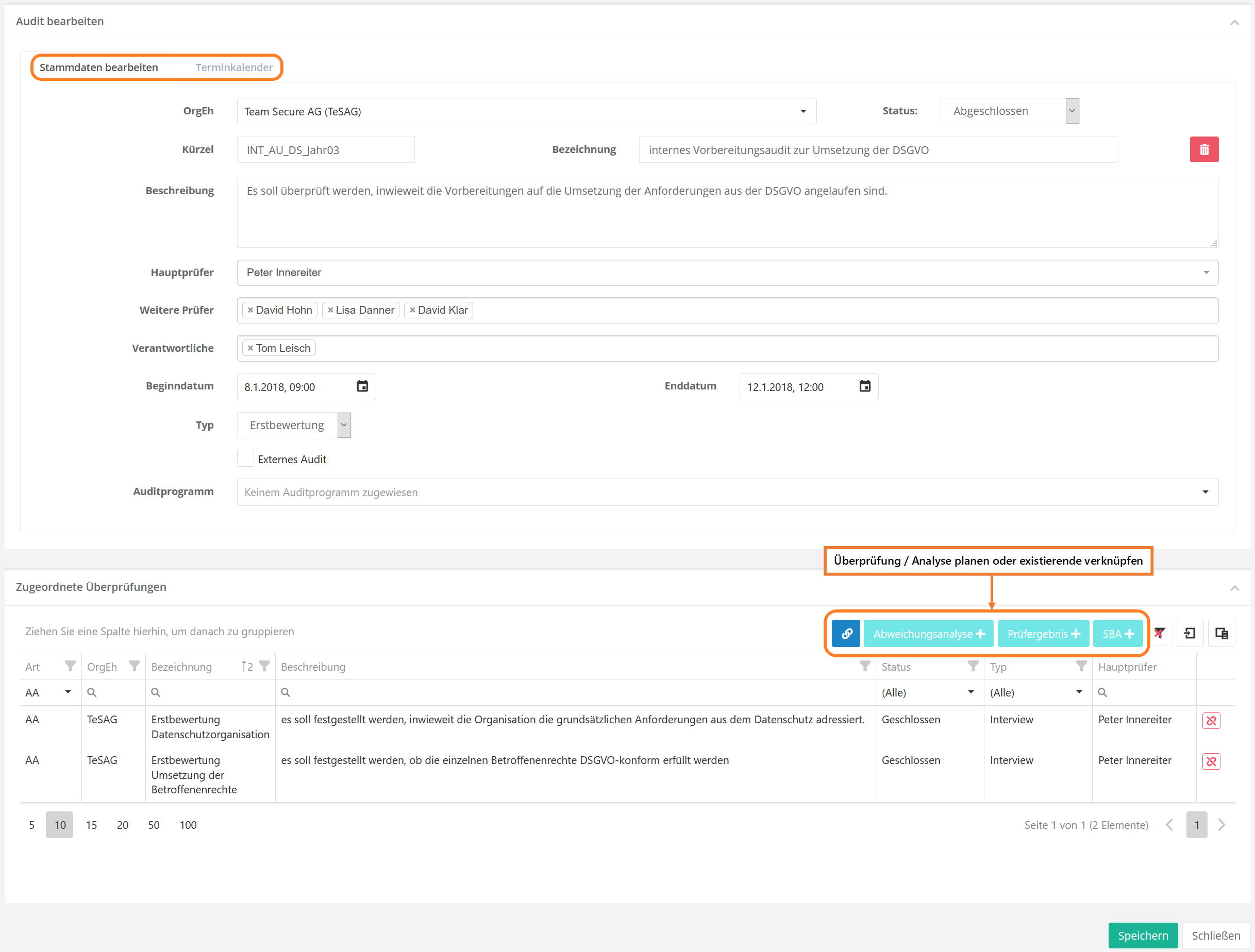Click into the Kürzel input field

point(325,150)
